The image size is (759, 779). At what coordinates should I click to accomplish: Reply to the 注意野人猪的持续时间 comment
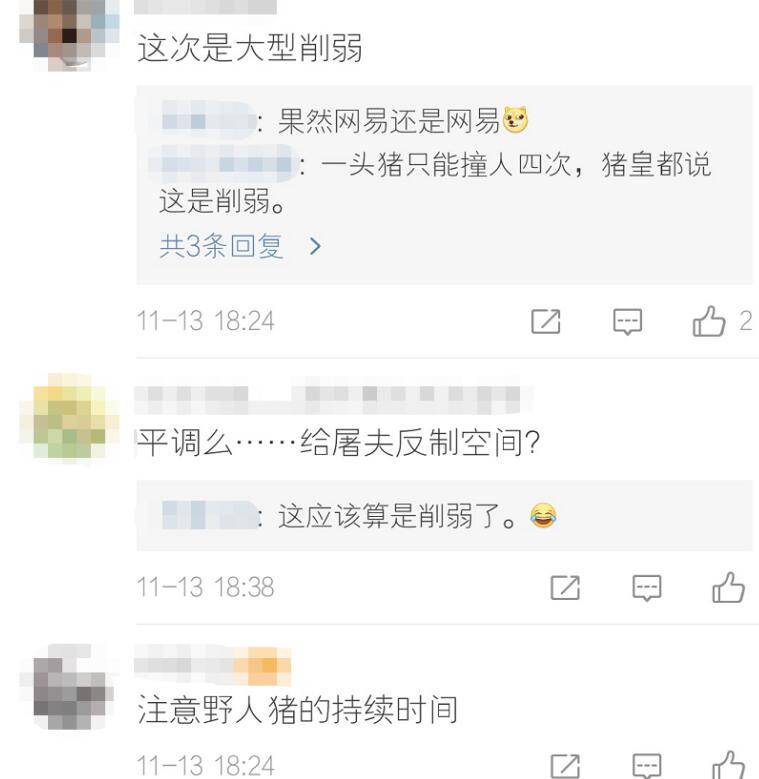pos(647,766)
